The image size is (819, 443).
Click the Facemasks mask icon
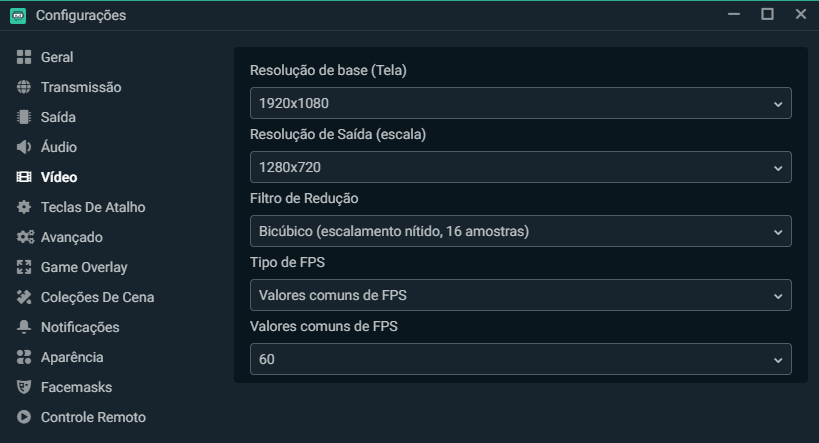[24, 387]
